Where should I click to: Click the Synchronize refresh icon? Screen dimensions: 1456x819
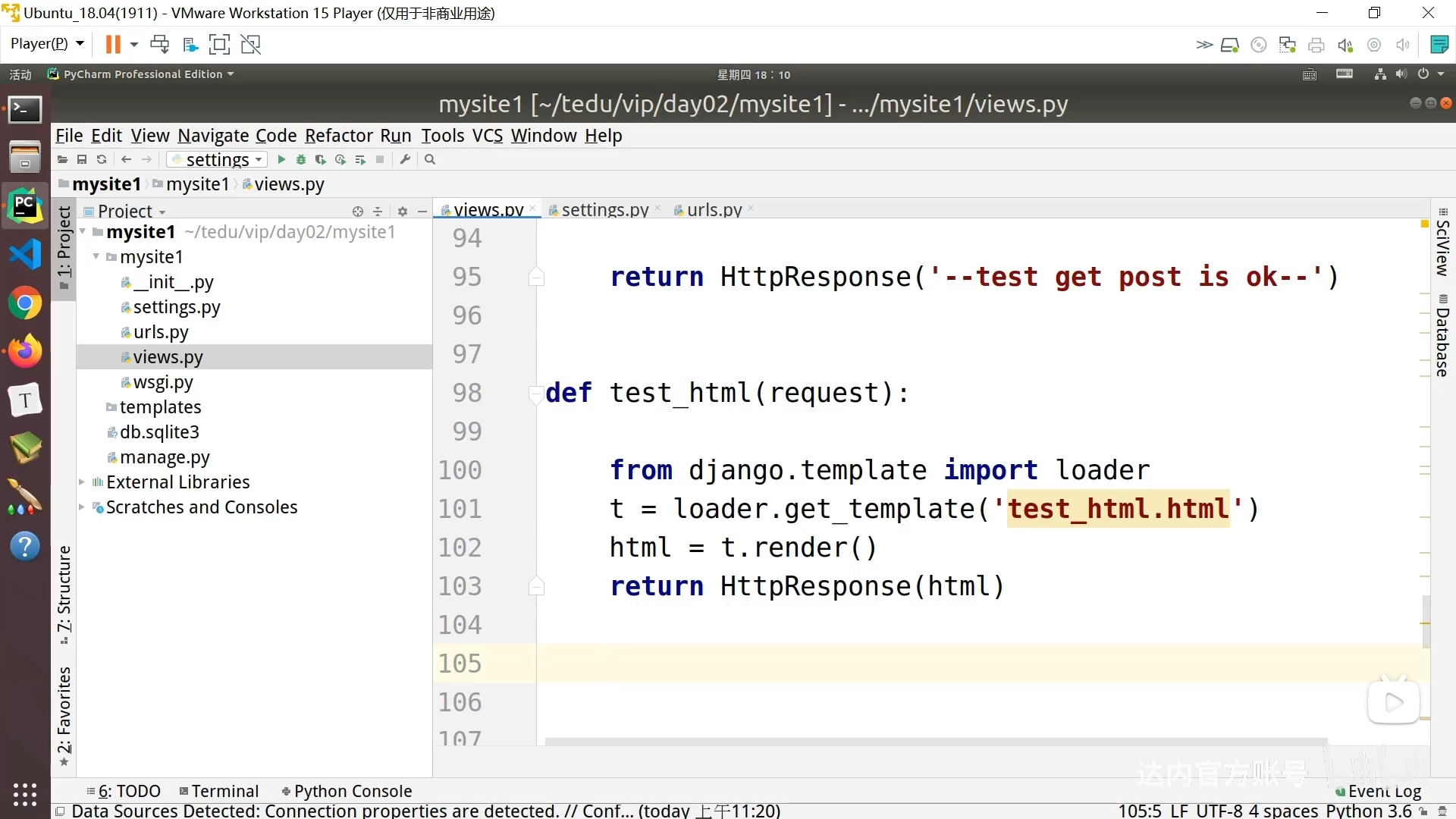coord(102,159)
